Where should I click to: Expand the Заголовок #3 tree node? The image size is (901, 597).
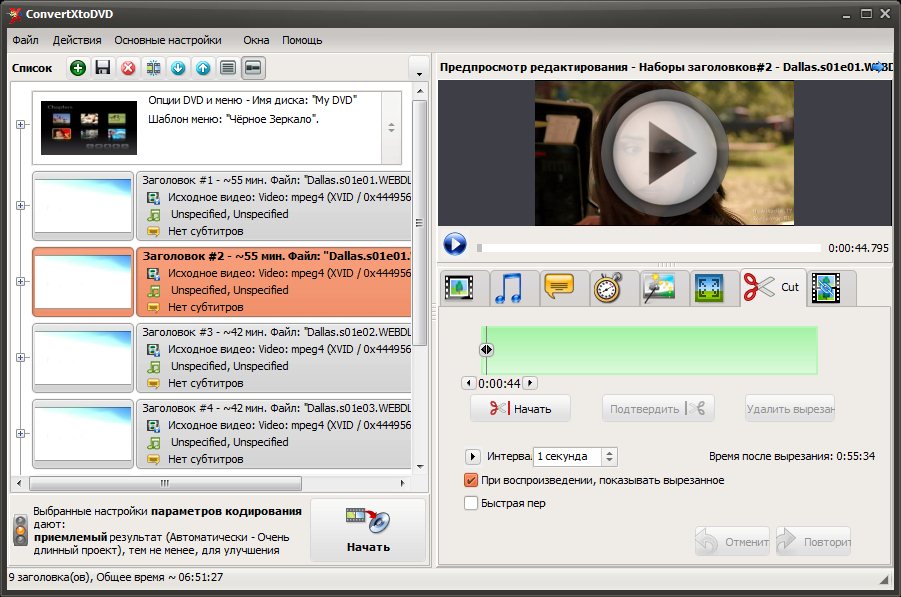21,357
